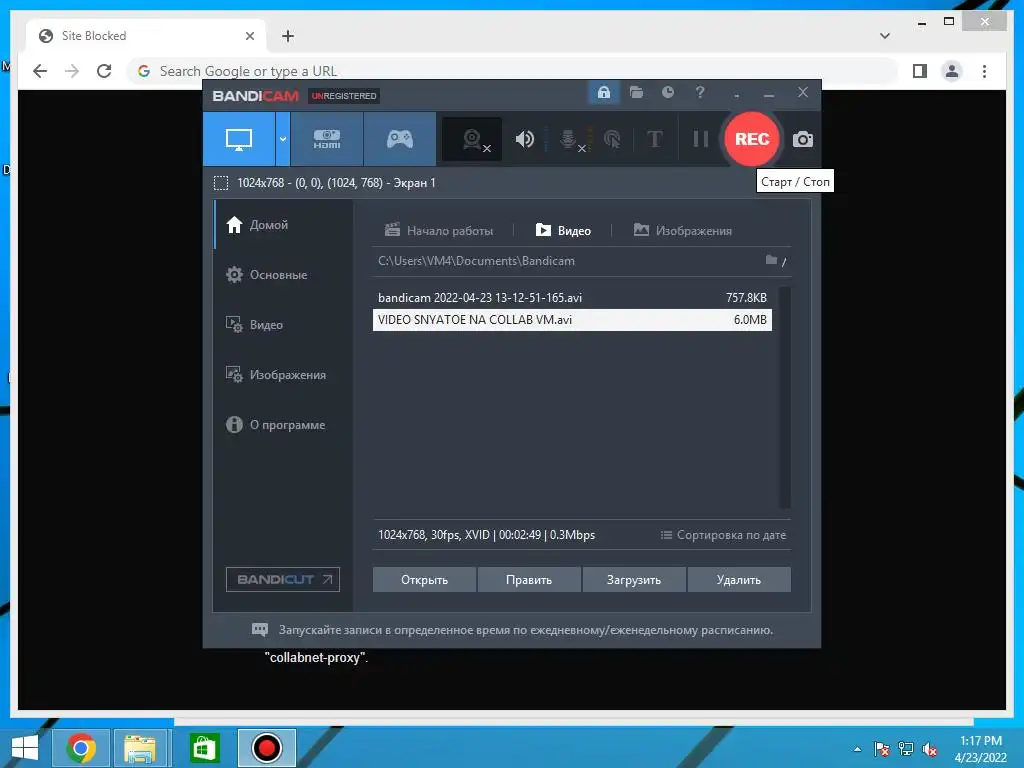The width and height of the screenshot is (1024, 768).
Task: Open Chrome from taskbar
Action: 81,748
